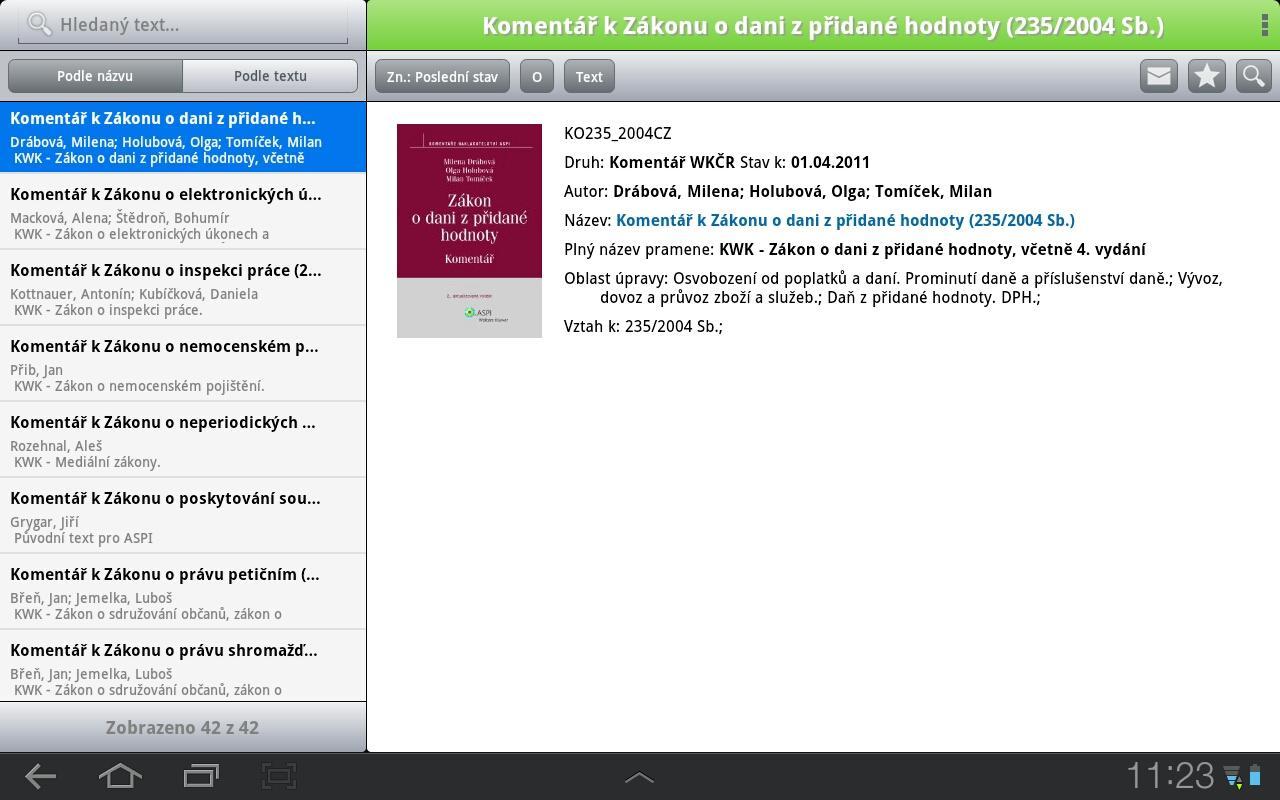The image size is (1280, 800).
Task: Open search via the magnifier toolbar icon
Action: coord(1253,74)
